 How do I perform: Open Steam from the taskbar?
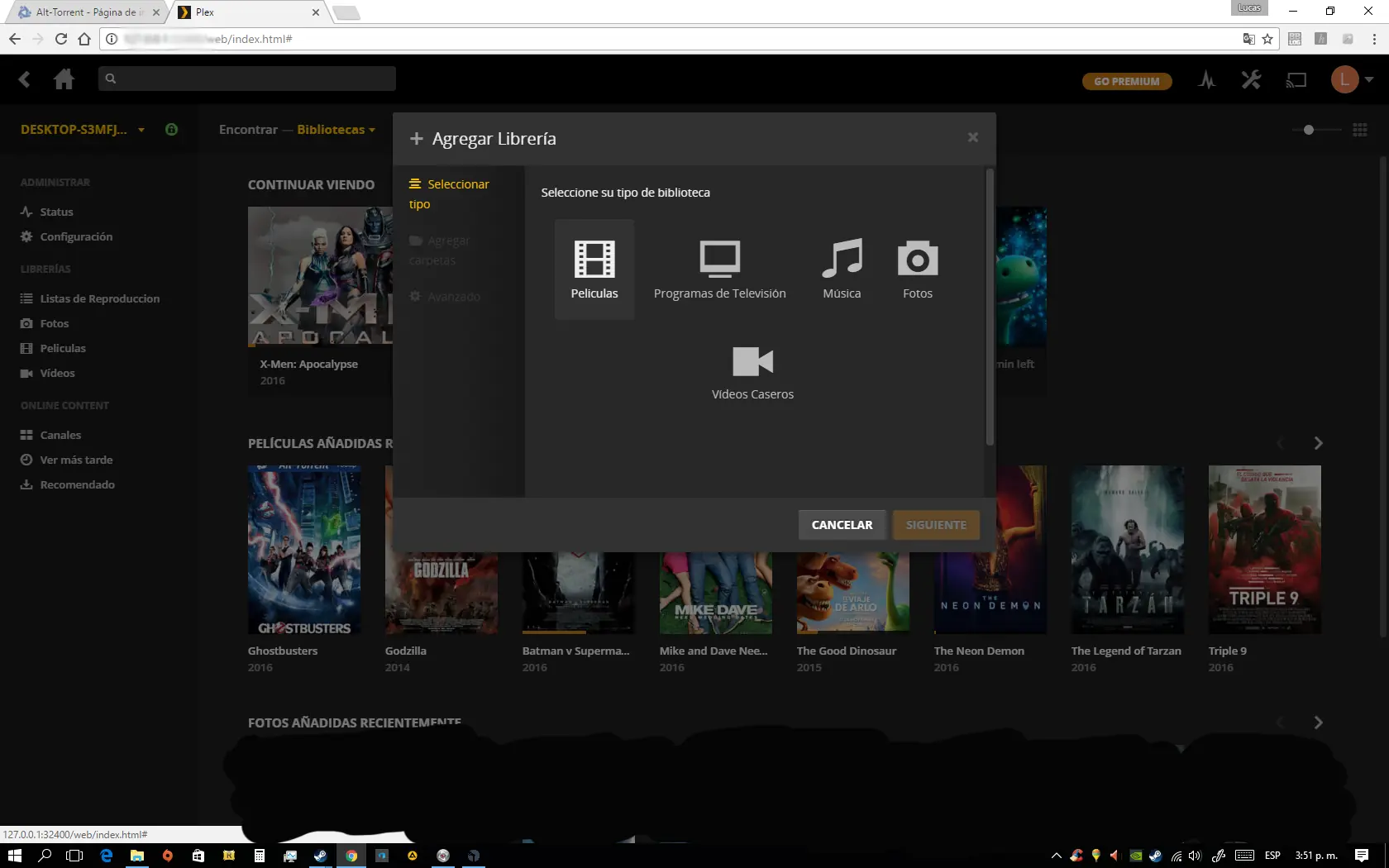[x=320, y=856]
